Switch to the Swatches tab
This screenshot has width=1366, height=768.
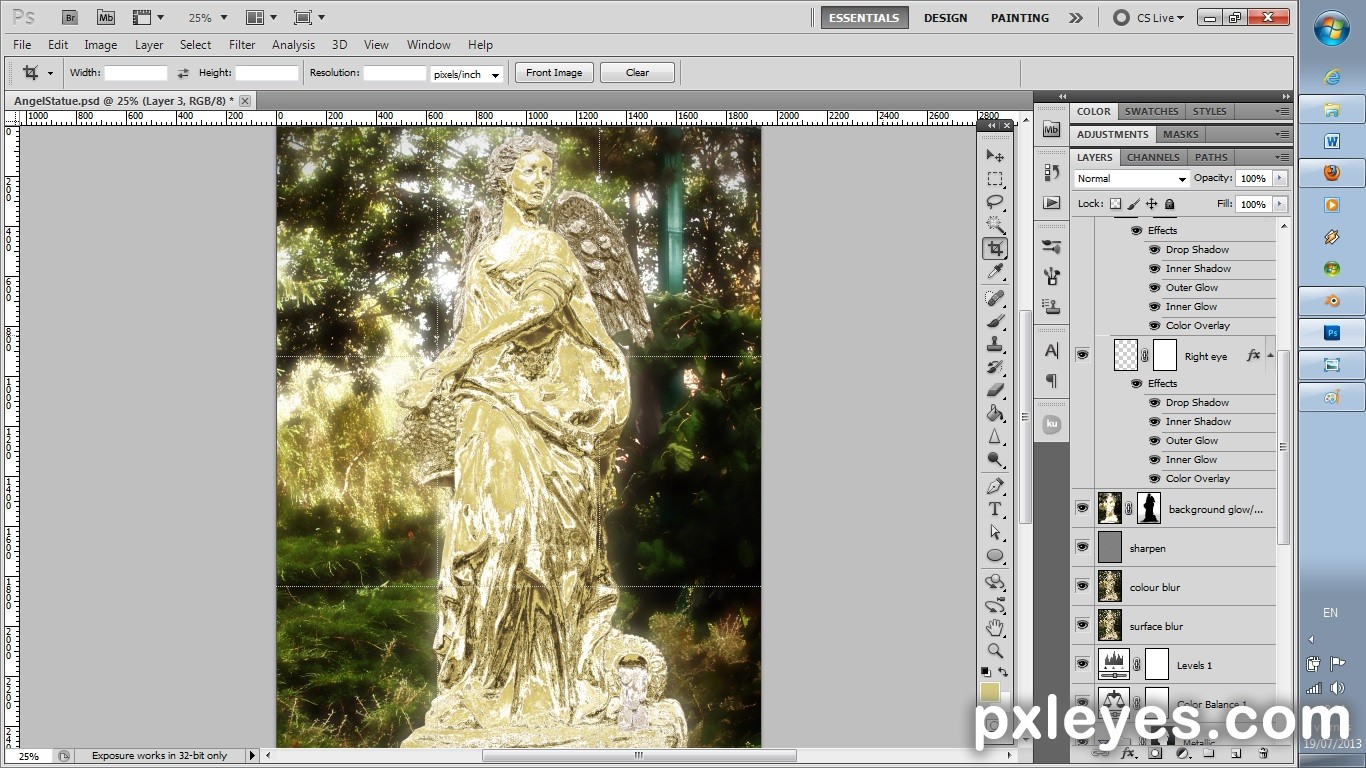[x=1151, y=111]
